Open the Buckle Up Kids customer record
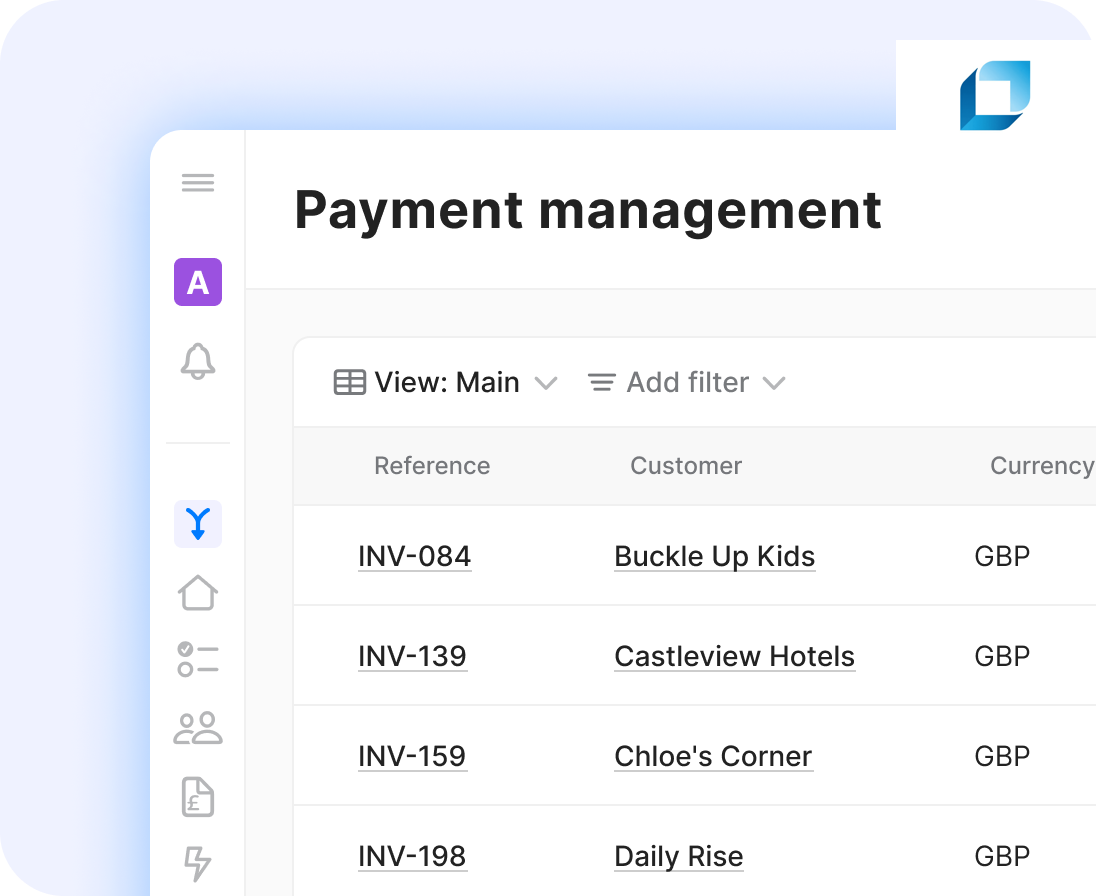The image size is (1096, 896). pyautogui.click(x=714, y=556)
